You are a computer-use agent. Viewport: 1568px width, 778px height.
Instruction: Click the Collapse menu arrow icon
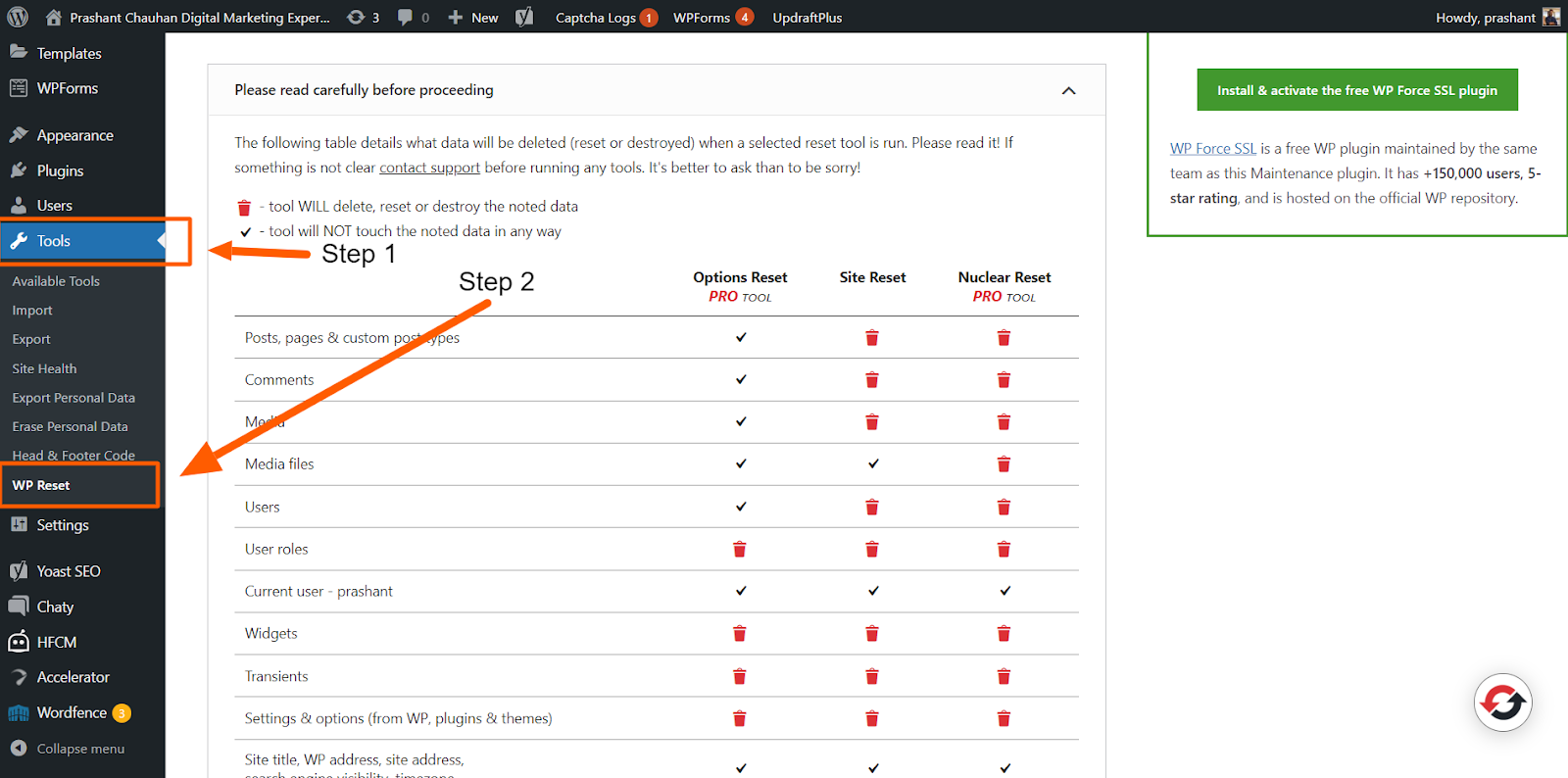pos(18,749)
